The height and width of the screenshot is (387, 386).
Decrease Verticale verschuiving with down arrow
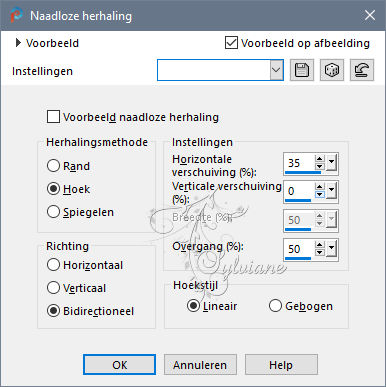click(x=319, y=194)
